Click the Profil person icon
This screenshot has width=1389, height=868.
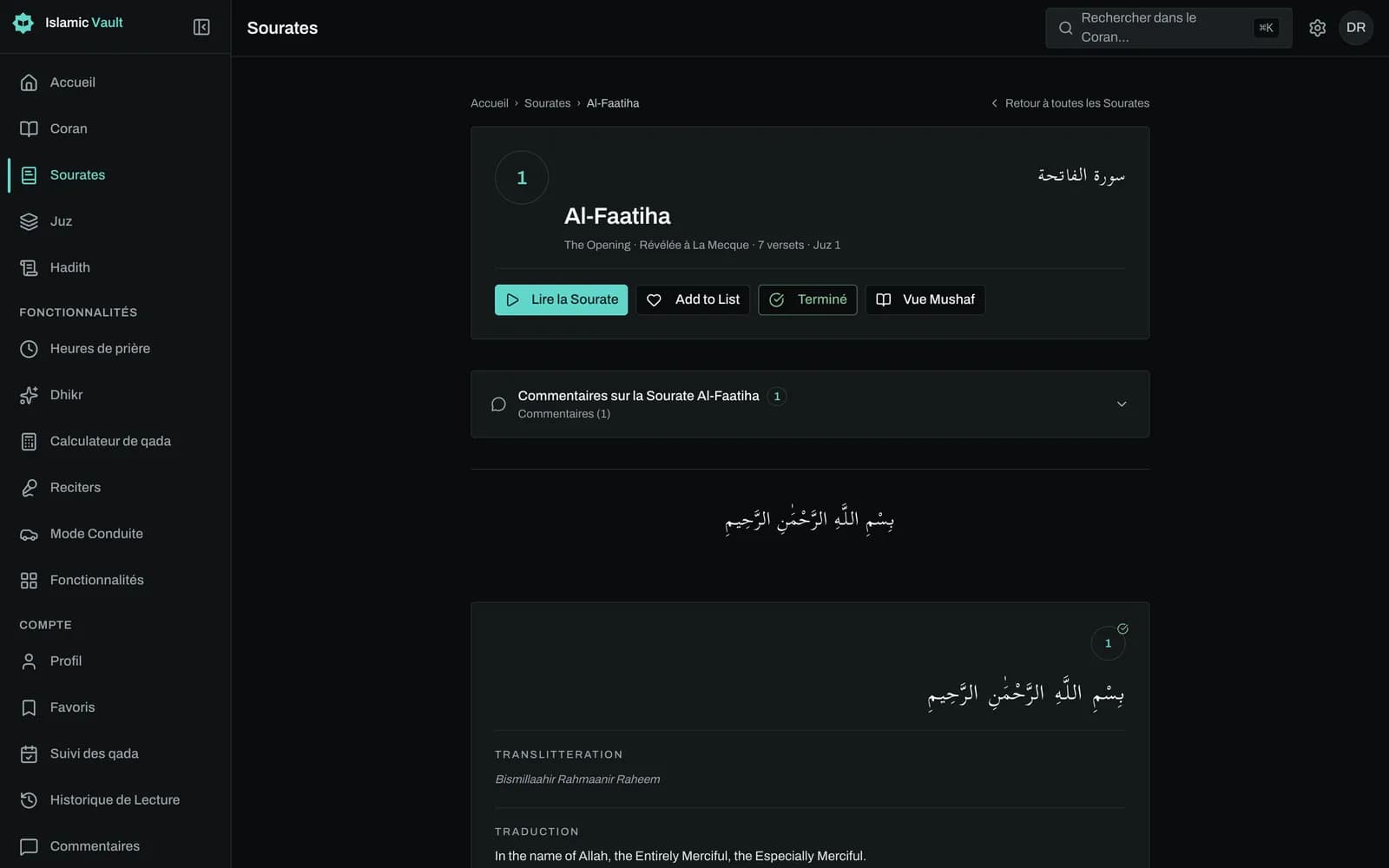(29, 661)
